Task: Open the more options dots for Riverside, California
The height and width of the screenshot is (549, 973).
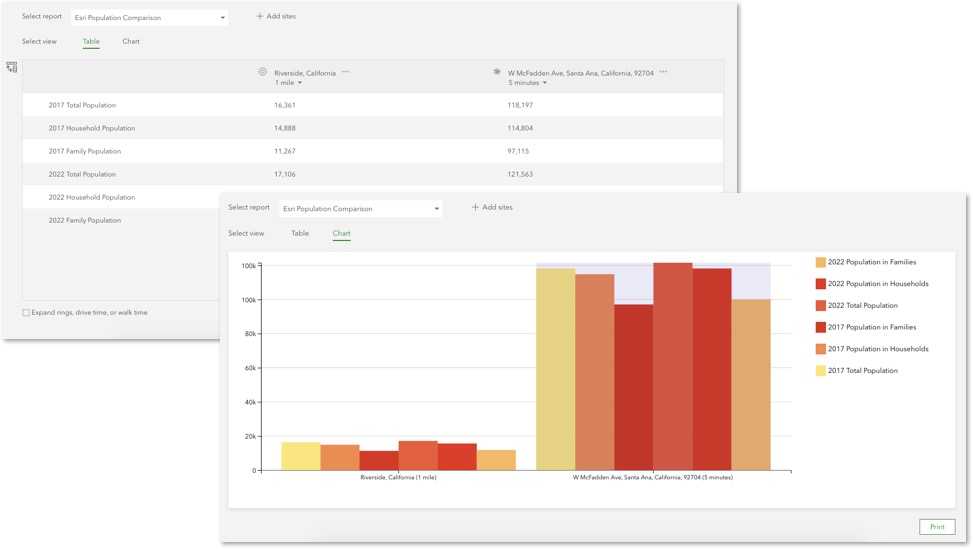Action: point(346,72)
